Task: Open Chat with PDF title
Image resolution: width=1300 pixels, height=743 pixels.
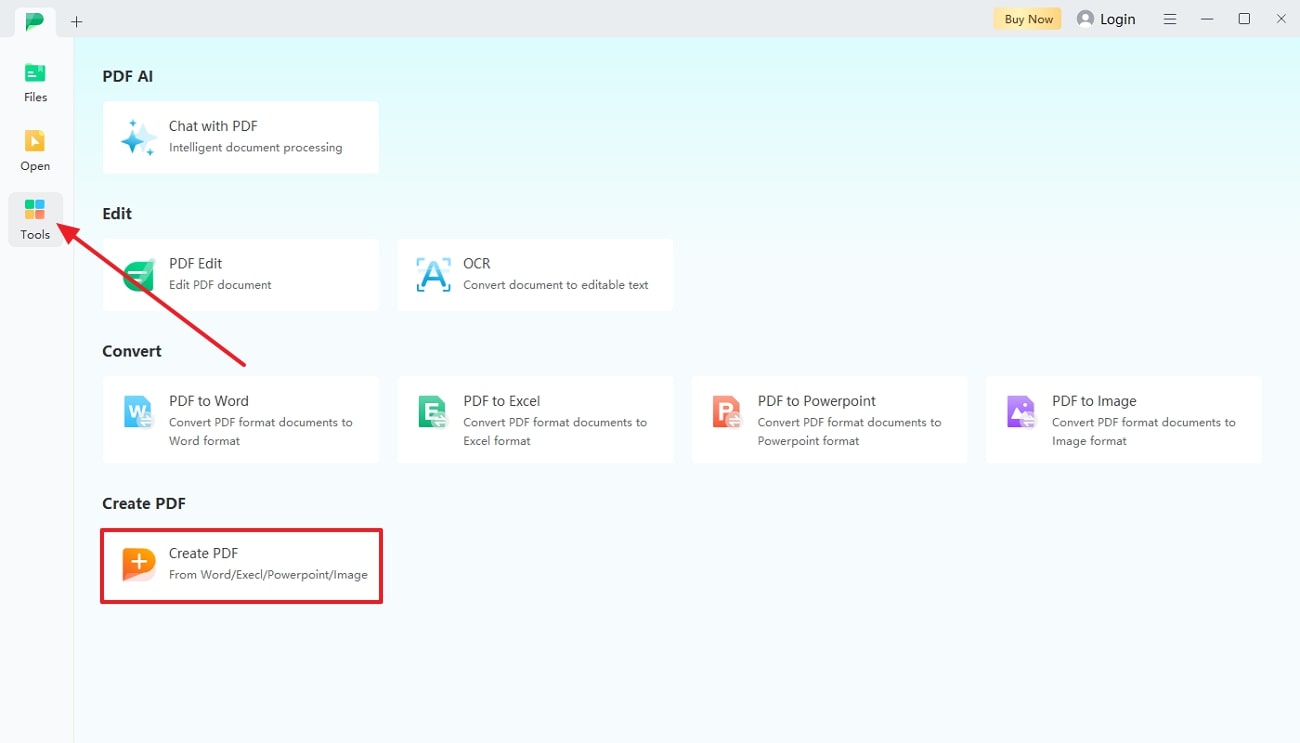Action: tap(213, 126)
